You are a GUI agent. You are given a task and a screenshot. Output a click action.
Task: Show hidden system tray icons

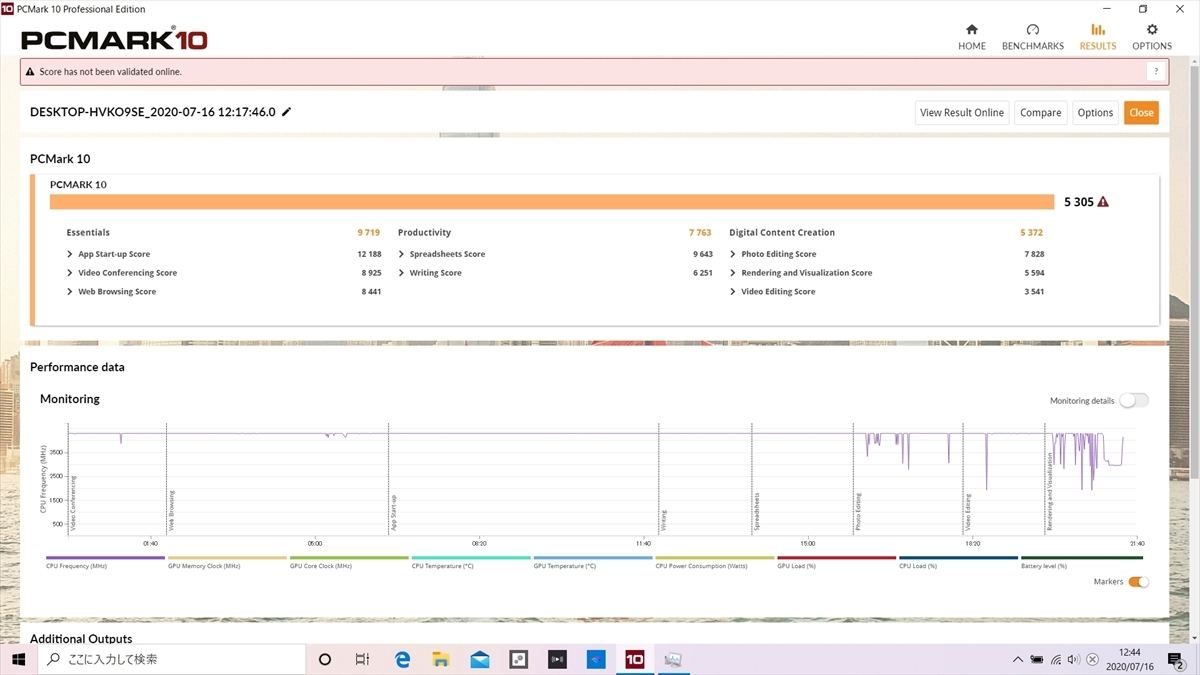pos(1017,659)
